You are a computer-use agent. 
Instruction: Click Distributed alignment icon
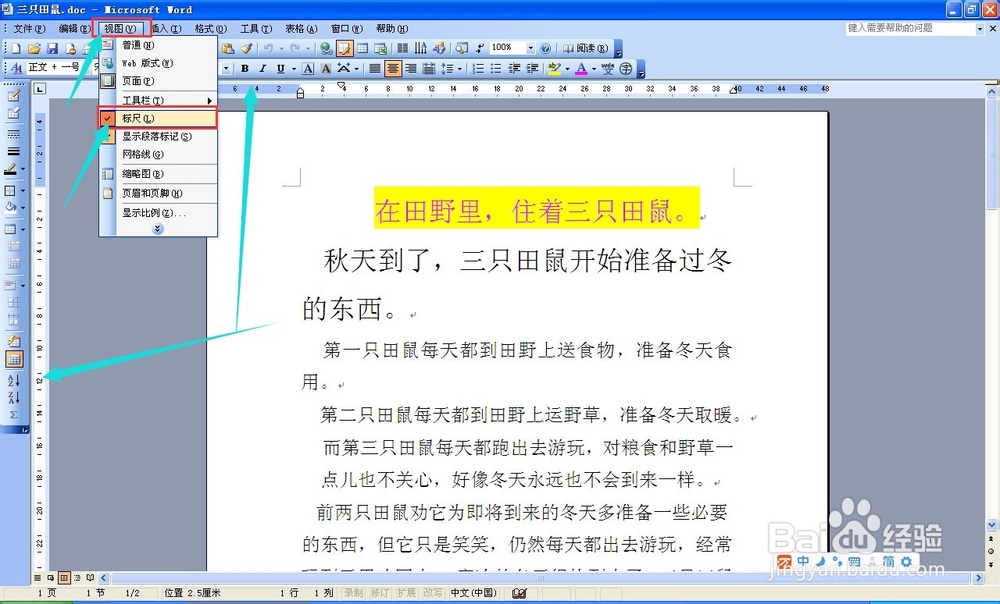(429, 68)
